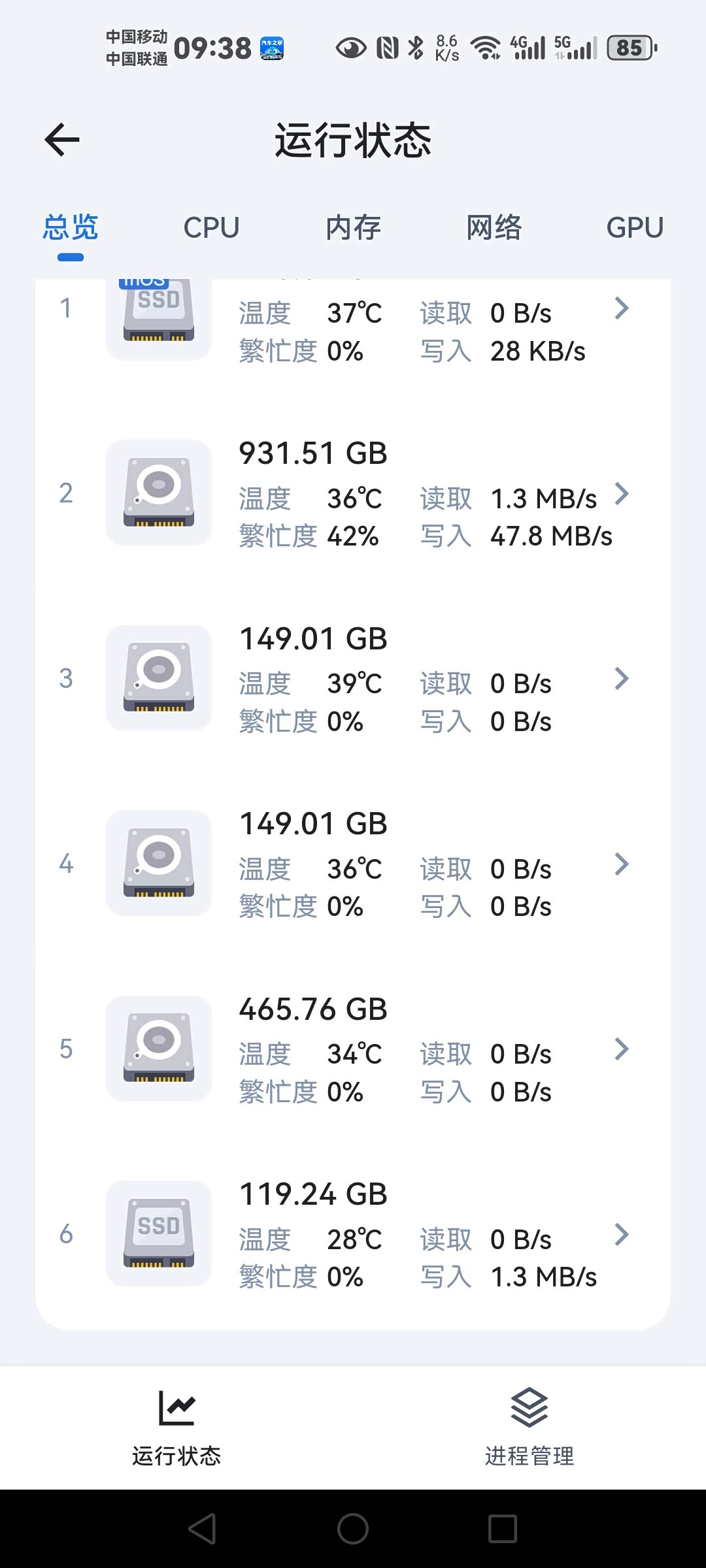This screenshot has width=706, height=1568.
Task: Switch to the 内存 tab
Action: tap(353, 228)
